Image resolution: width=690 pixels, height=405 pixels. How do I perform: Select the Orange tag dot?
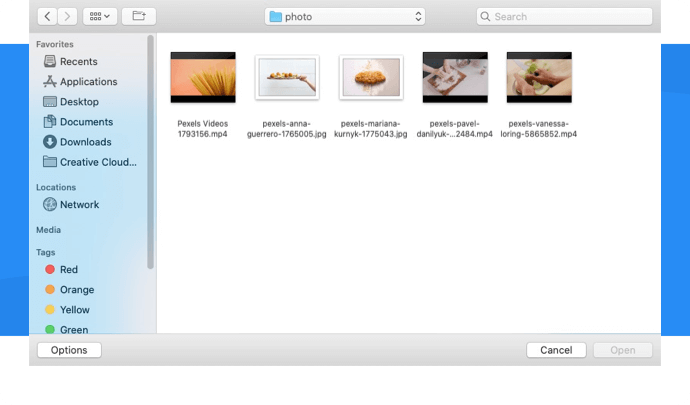coord(50,290)
